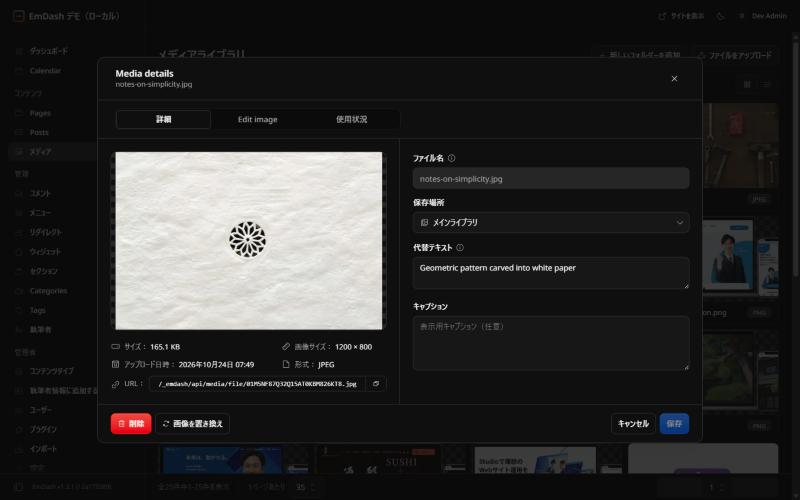Click the paper pattern image preview
The width and height of the screenshot is (800, 500).
[248, 241]
